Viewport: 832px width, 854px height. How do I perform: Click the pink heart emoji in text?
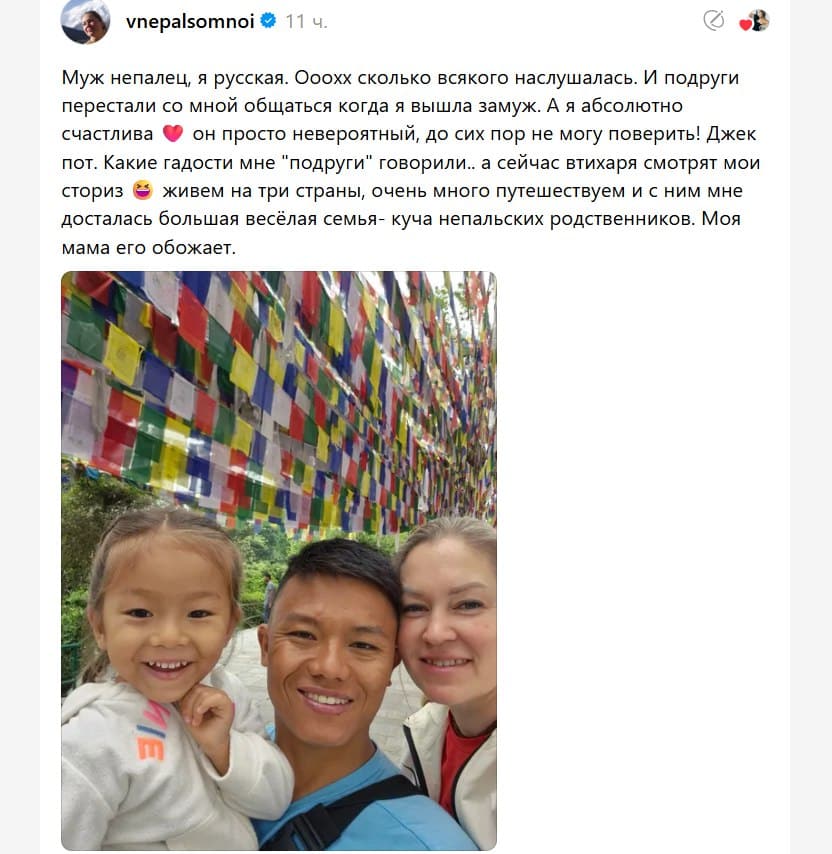pos(173,133)
